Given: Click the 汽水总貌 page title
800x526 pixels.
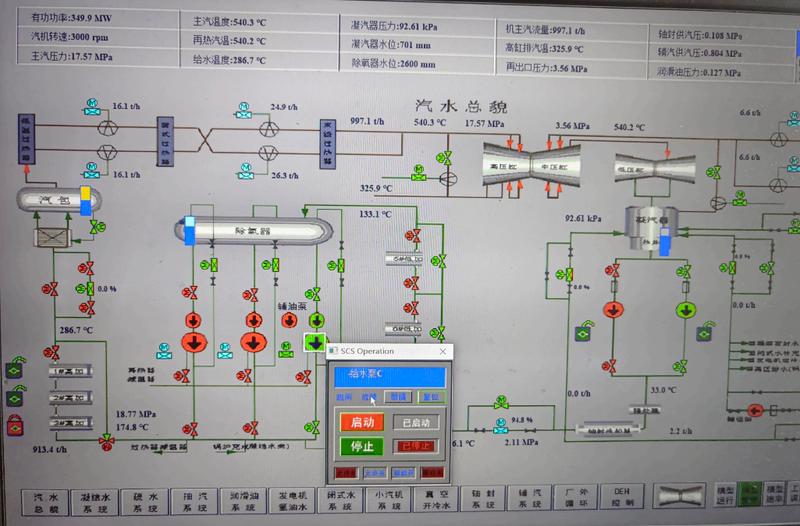Looking at the screenshot, I should click(x=461, y=106).
